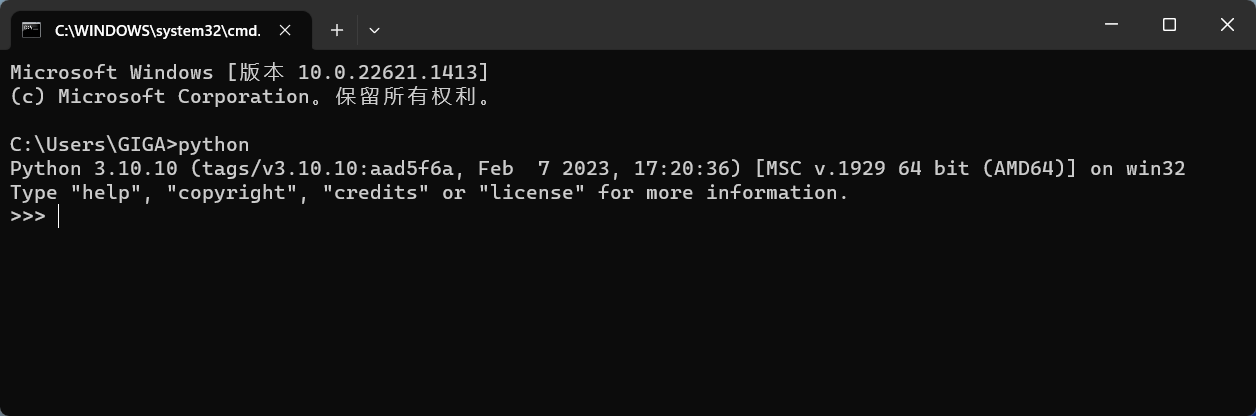Click the blank terminal area below the prompt
The height and width of the screenshot is (416, 1256).
coord(628,320)
